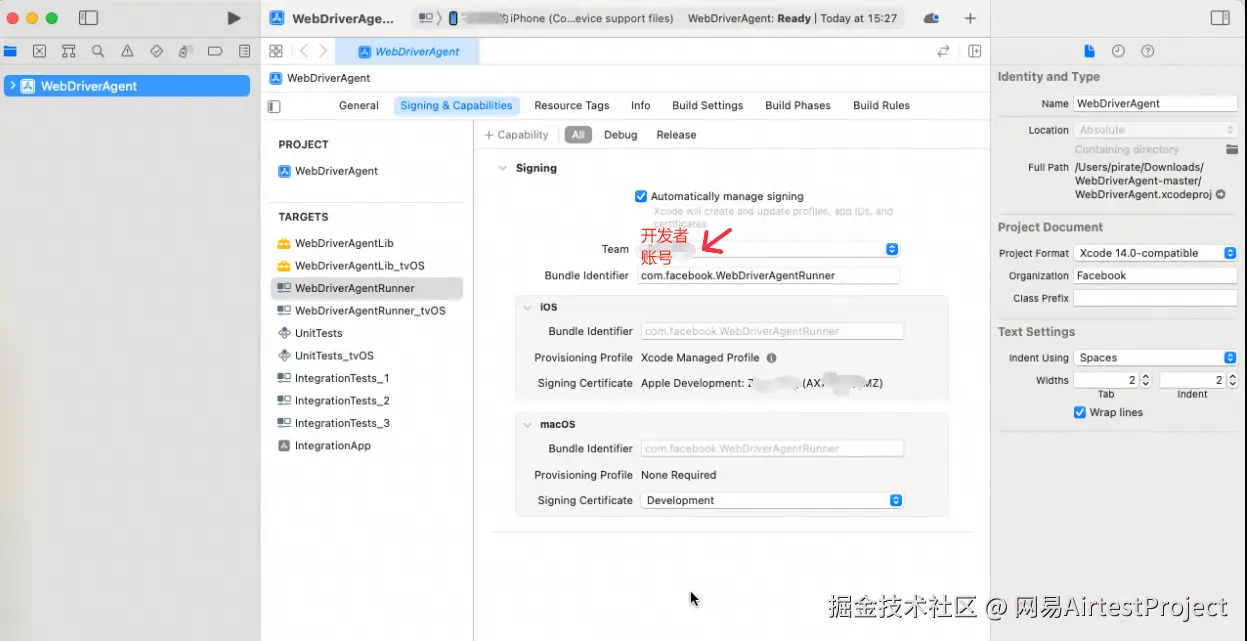This screenshot has width=1247, height=641.
Task: Switch to the Resource Tags tab
Action: (572, 105)
